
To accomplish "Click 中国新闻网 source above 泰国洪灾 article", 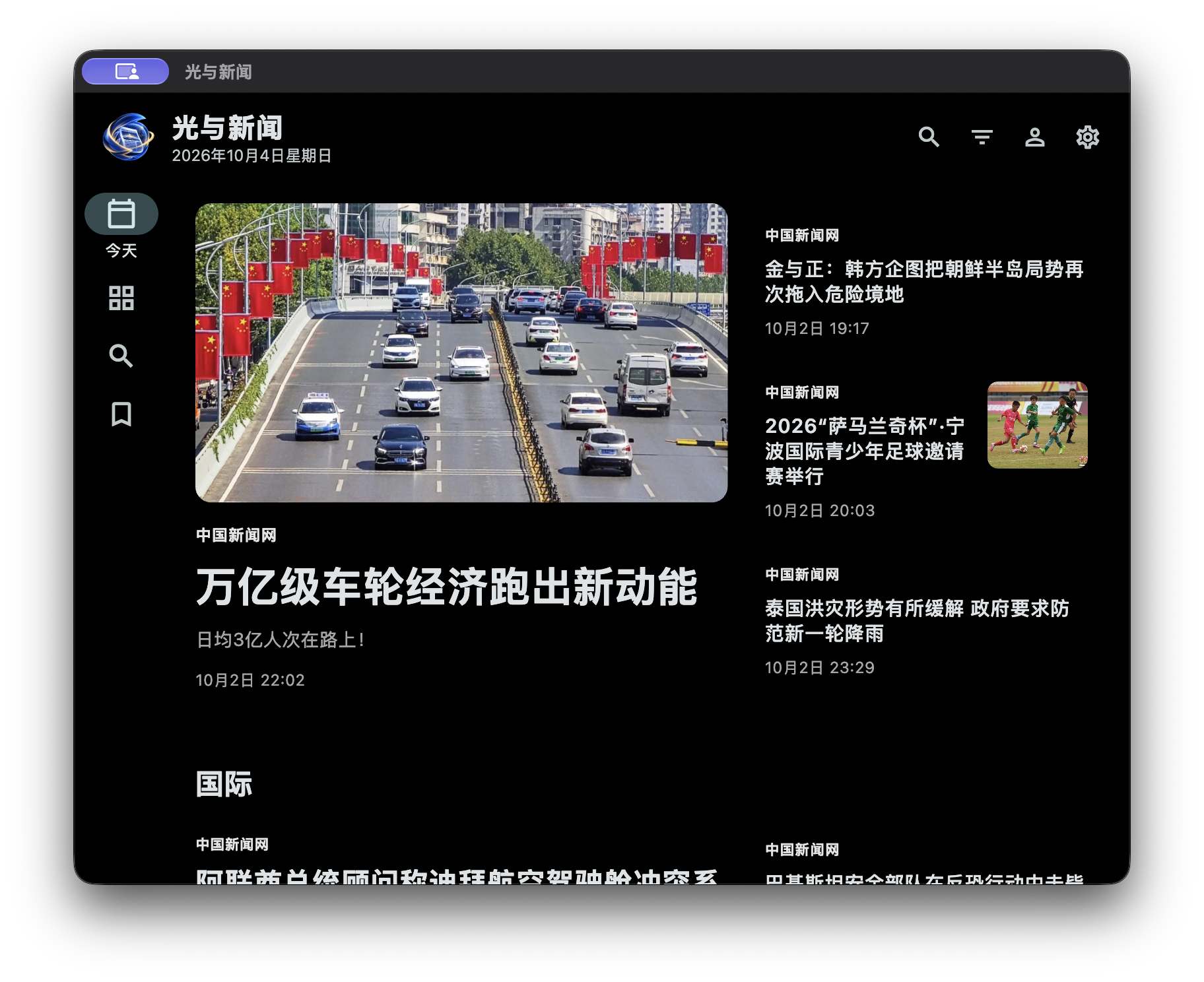I will tap(802, 575).
